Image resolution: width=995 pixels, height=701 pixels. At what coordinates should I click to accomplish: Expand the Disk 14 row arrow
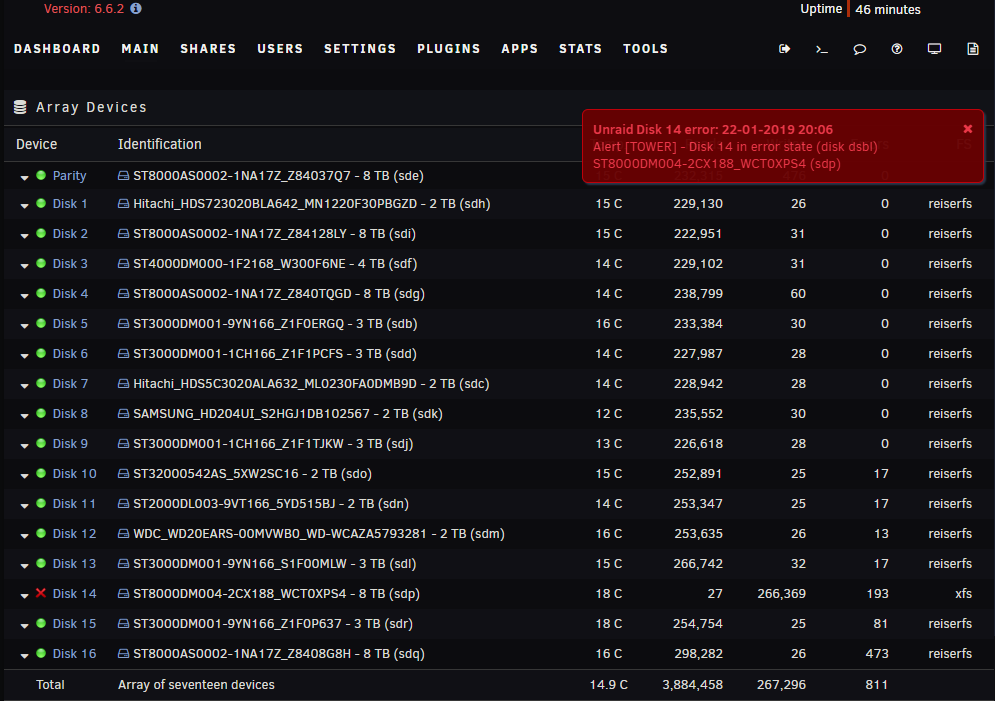tap(24, 596)
